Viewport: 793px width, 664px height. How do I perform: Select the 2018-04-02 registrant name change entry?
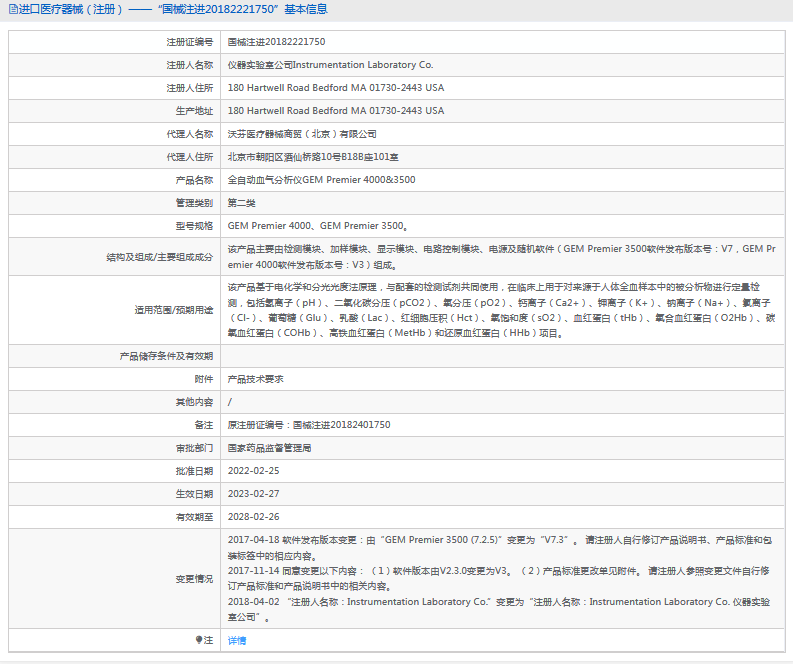[x=499, y=609]
